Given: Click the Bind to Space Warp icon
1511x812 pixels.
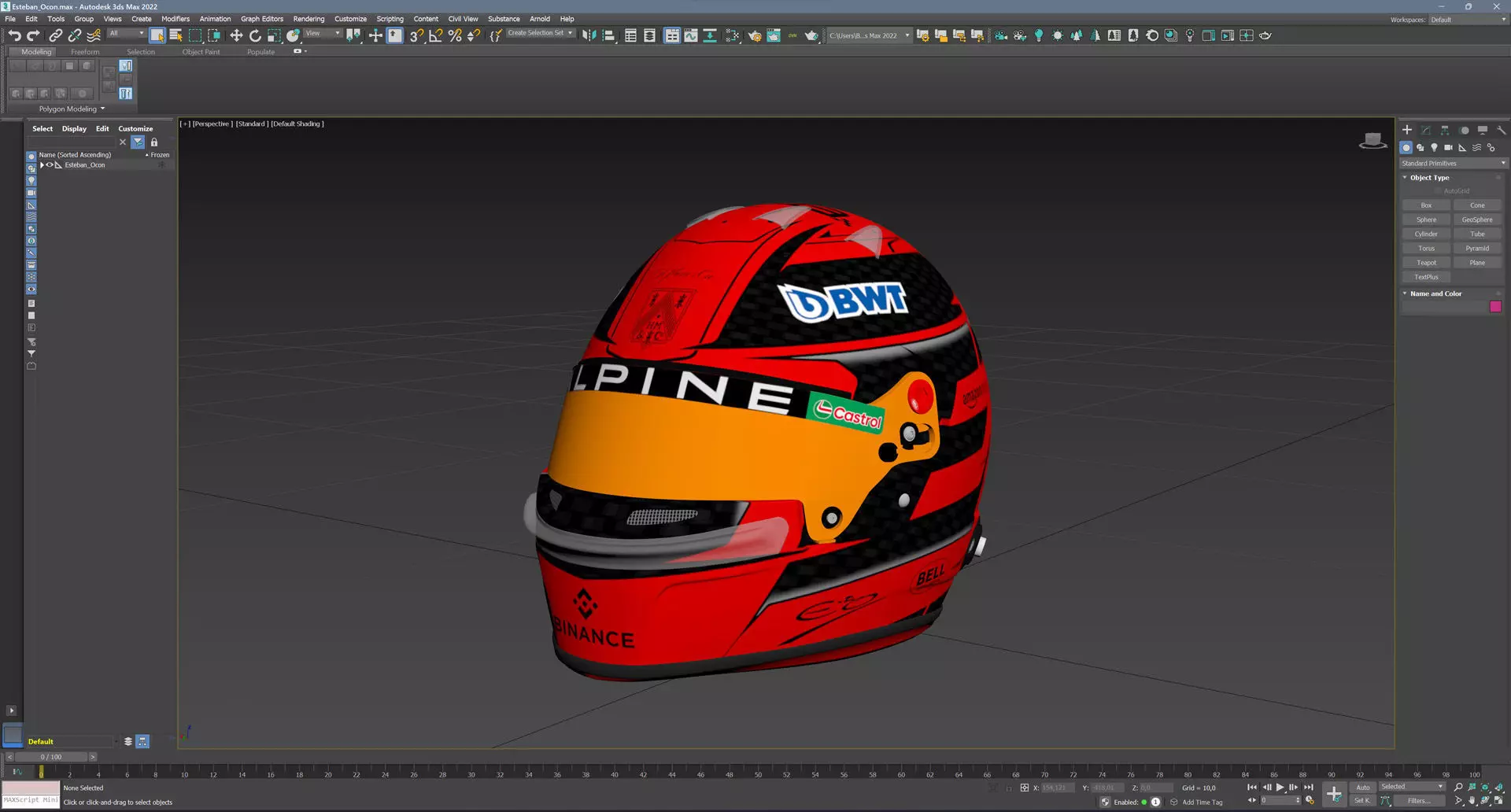Looking at the screenshot, I should (94, 35).
